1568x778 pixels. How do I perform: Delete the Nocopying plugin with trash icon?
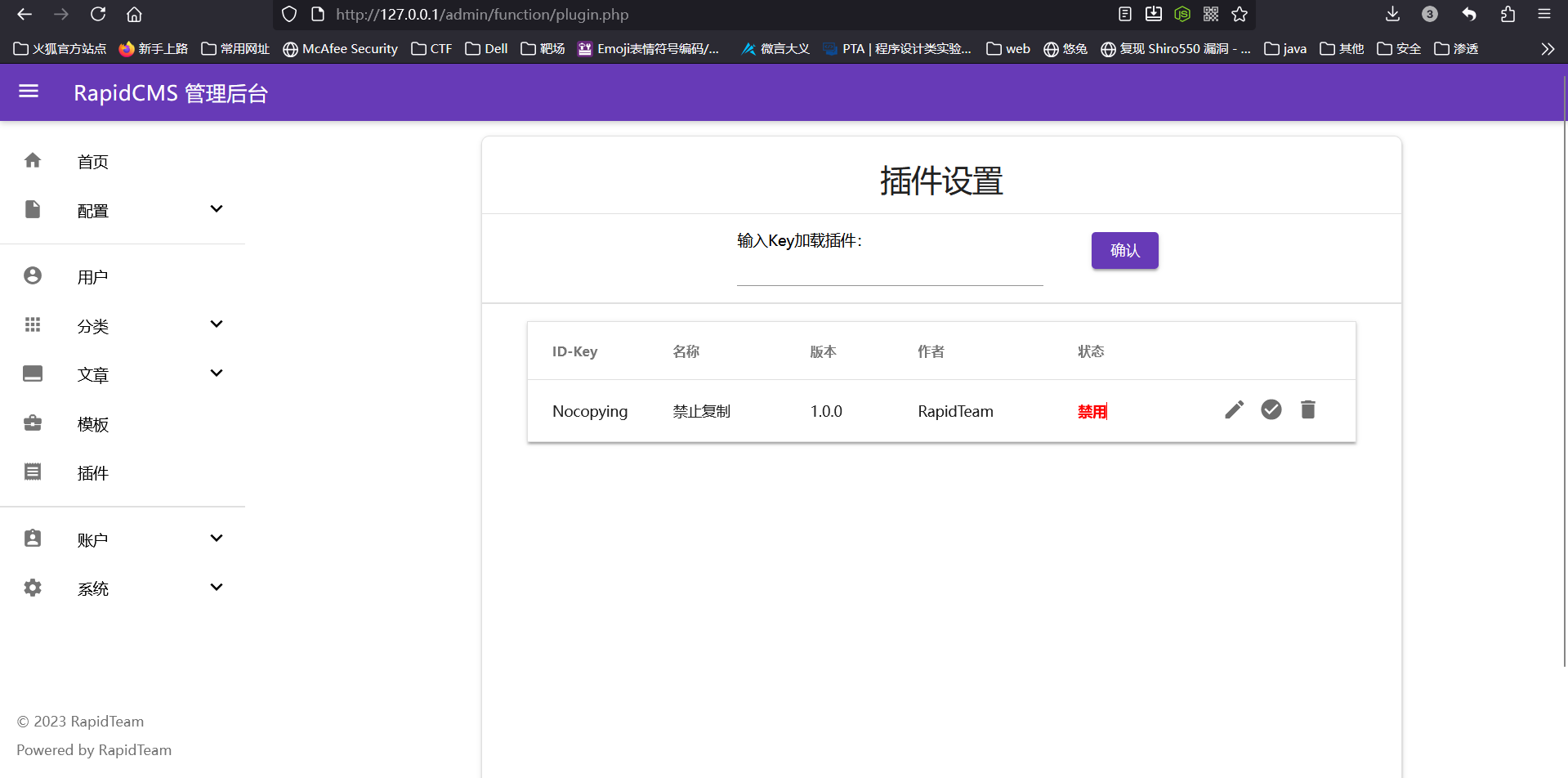1307,409
